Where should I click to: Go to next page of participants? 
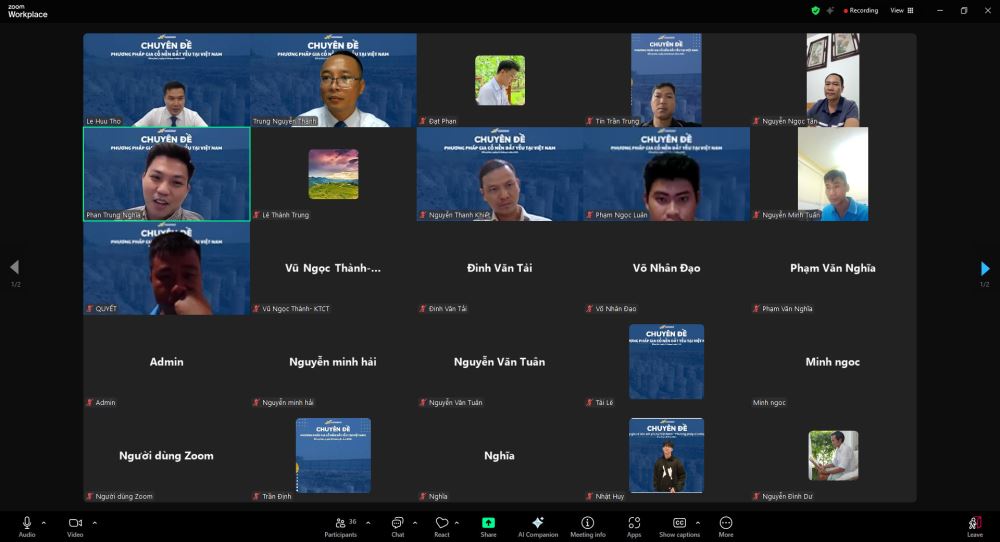(985, 268)
